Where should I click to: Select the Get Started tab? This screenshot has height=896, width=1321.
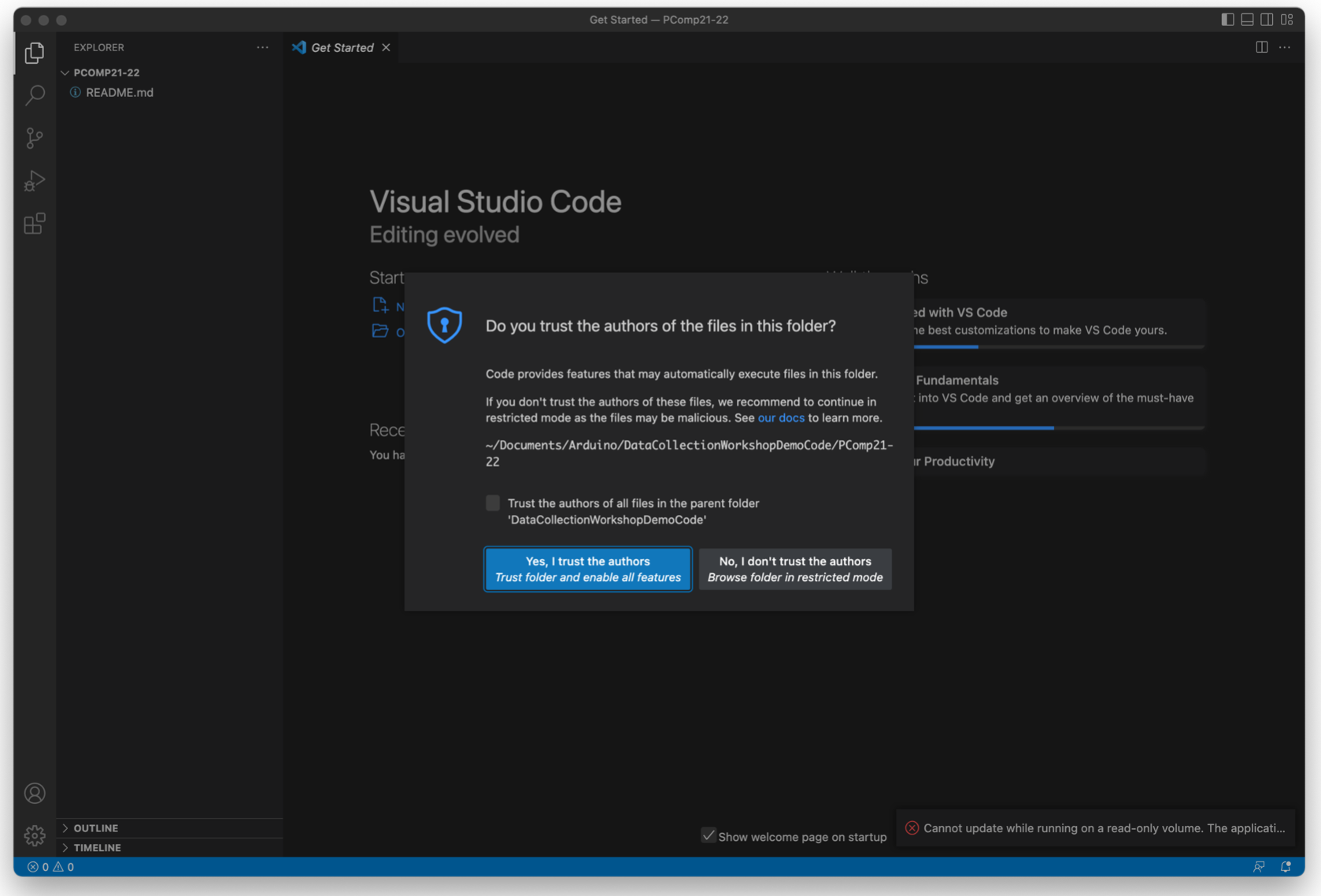coord(342,47)
